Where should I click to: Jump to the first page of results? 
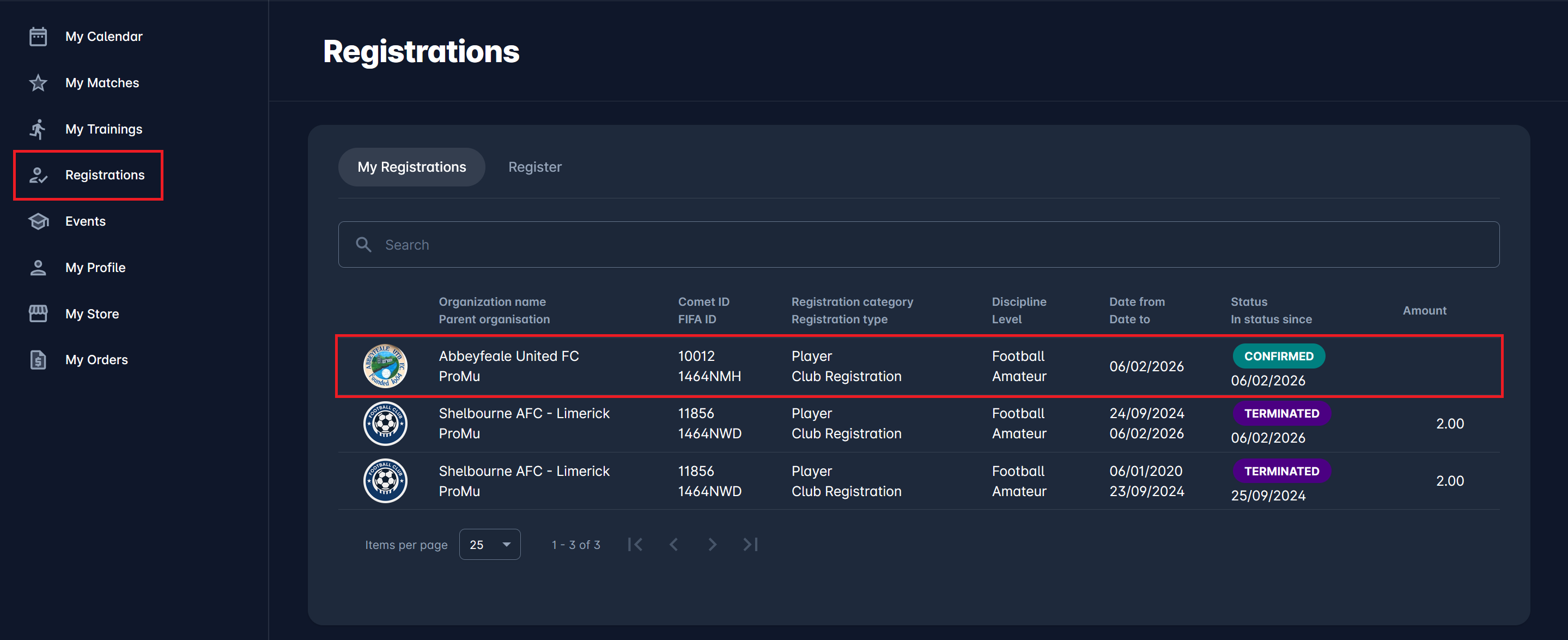click(635, 545)
